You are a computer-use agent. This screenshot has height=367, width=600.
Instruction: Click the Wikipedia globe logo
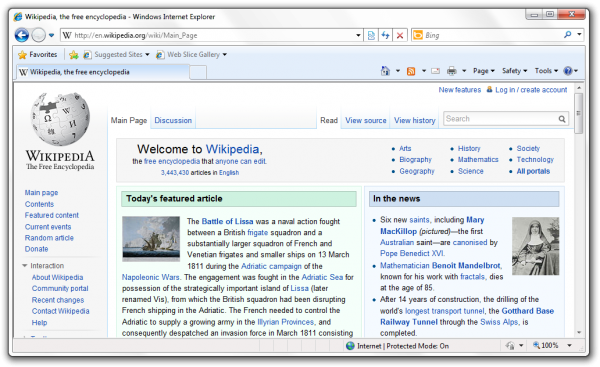(60, 119)
